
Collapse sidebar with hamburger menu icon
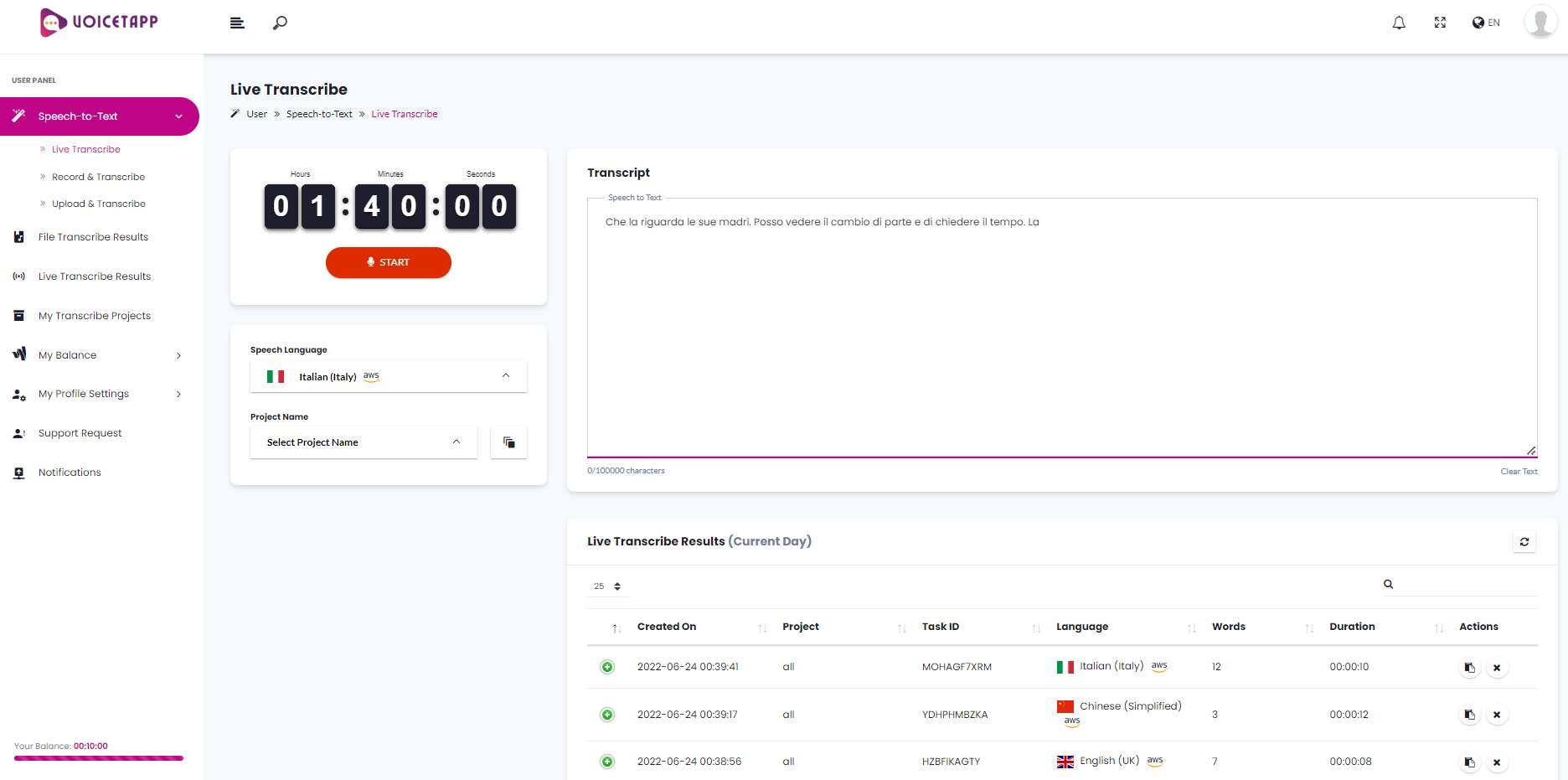pos(237,23)
